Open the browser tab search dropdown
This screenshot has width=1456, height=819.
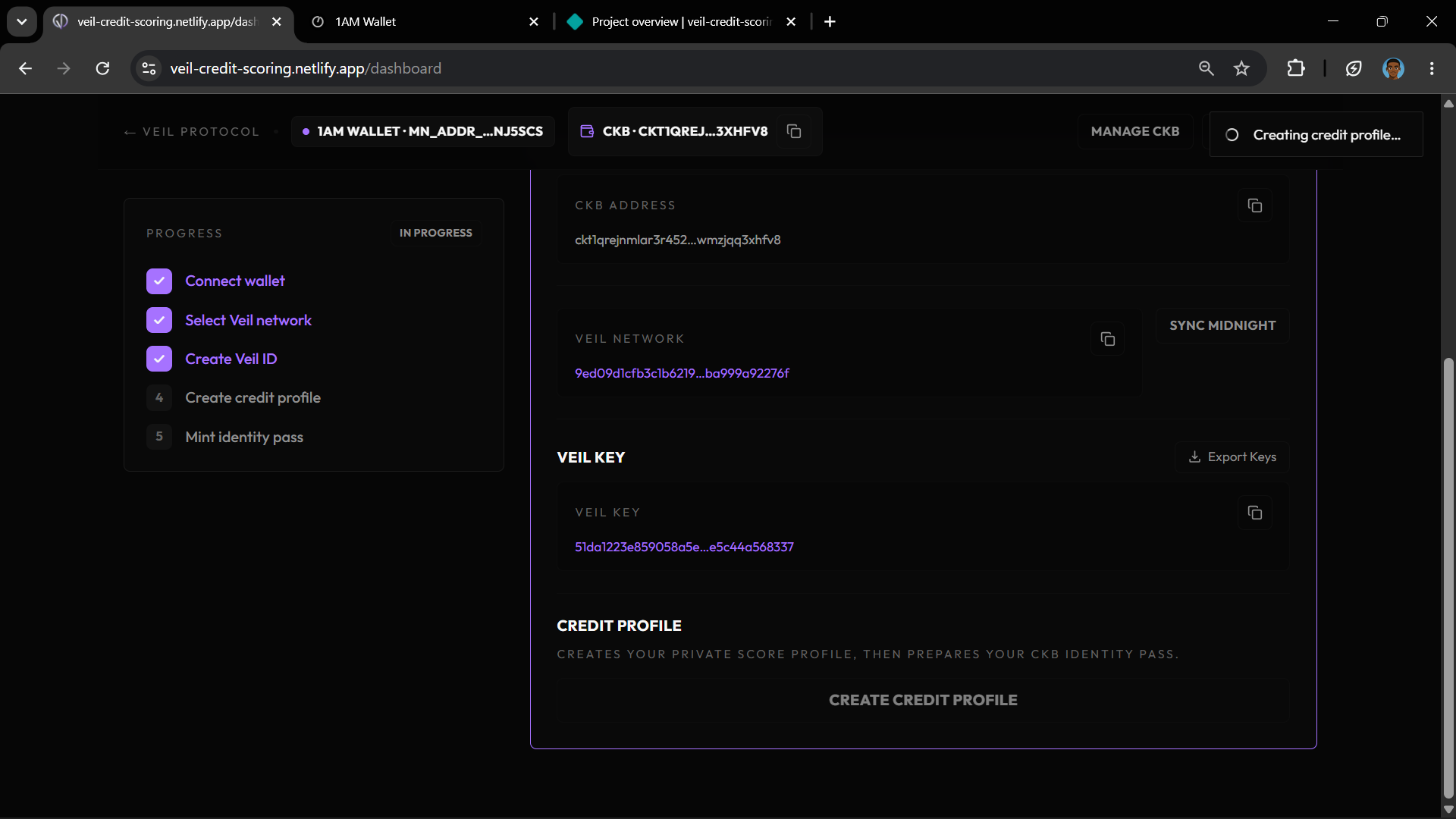click(x=22, y=21)
